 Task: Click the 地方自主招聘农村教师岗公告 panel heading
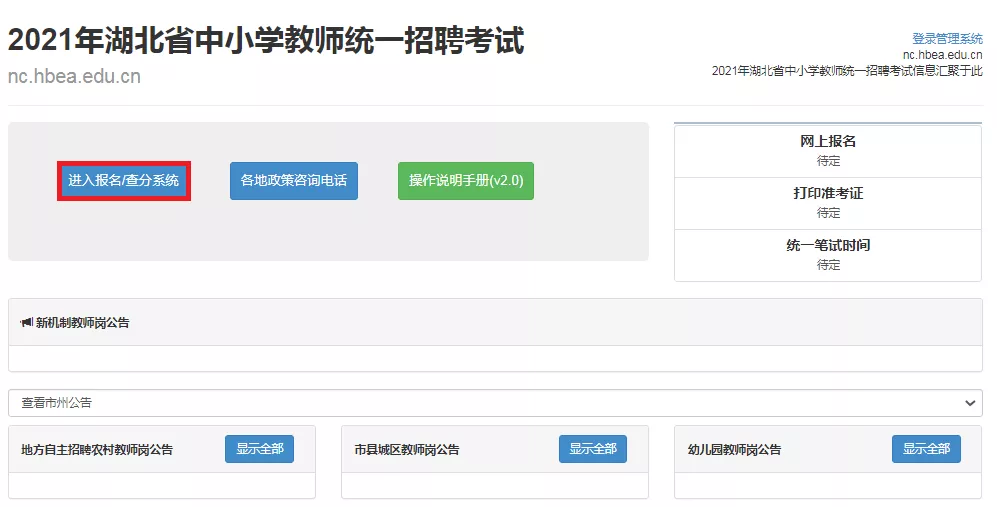[x=97, y=450]
